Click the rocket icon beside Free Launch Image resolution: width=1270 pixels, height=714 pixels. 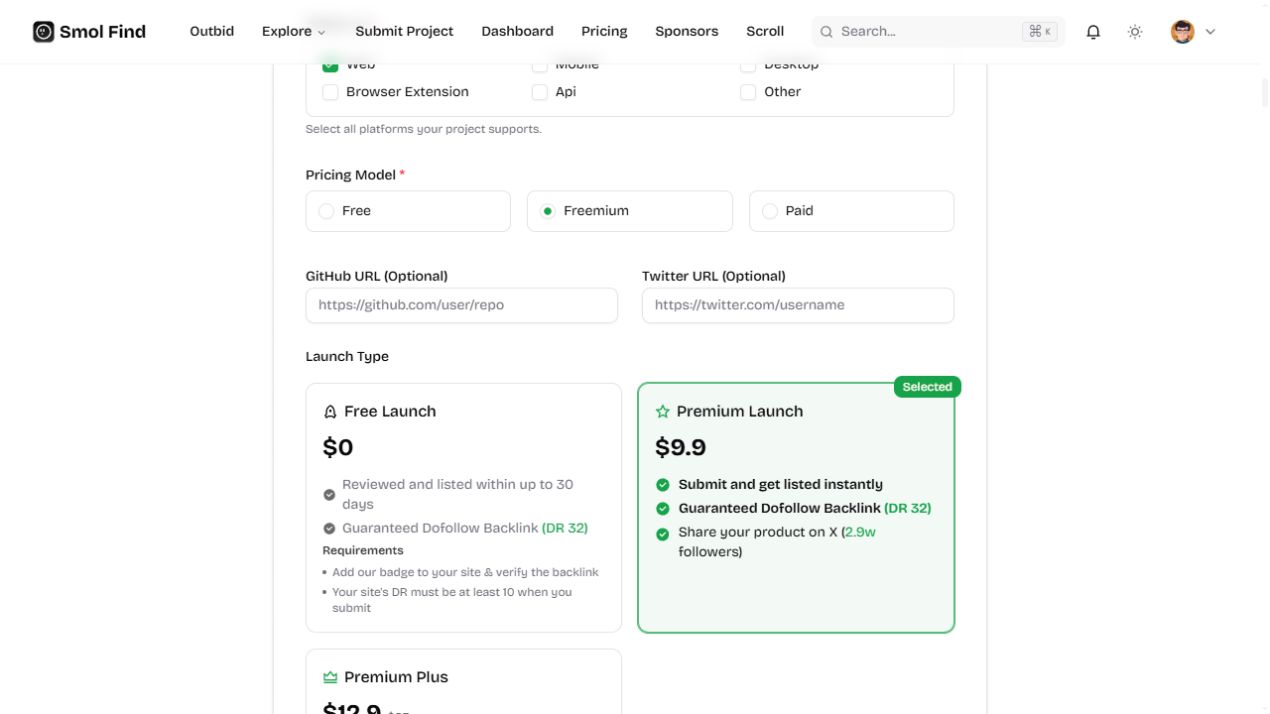pos(330,412)
